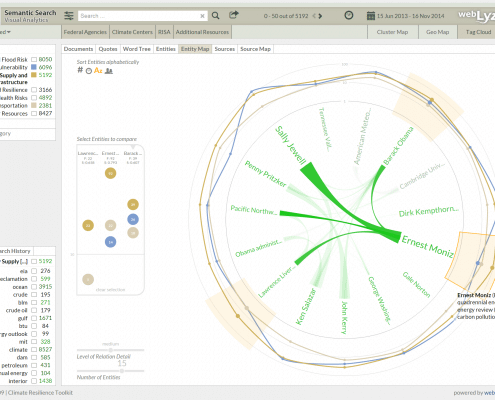Clear the search field with the X icon
Image resolution: width=495 pixels, height=400 pixels.
pos(202,16)
